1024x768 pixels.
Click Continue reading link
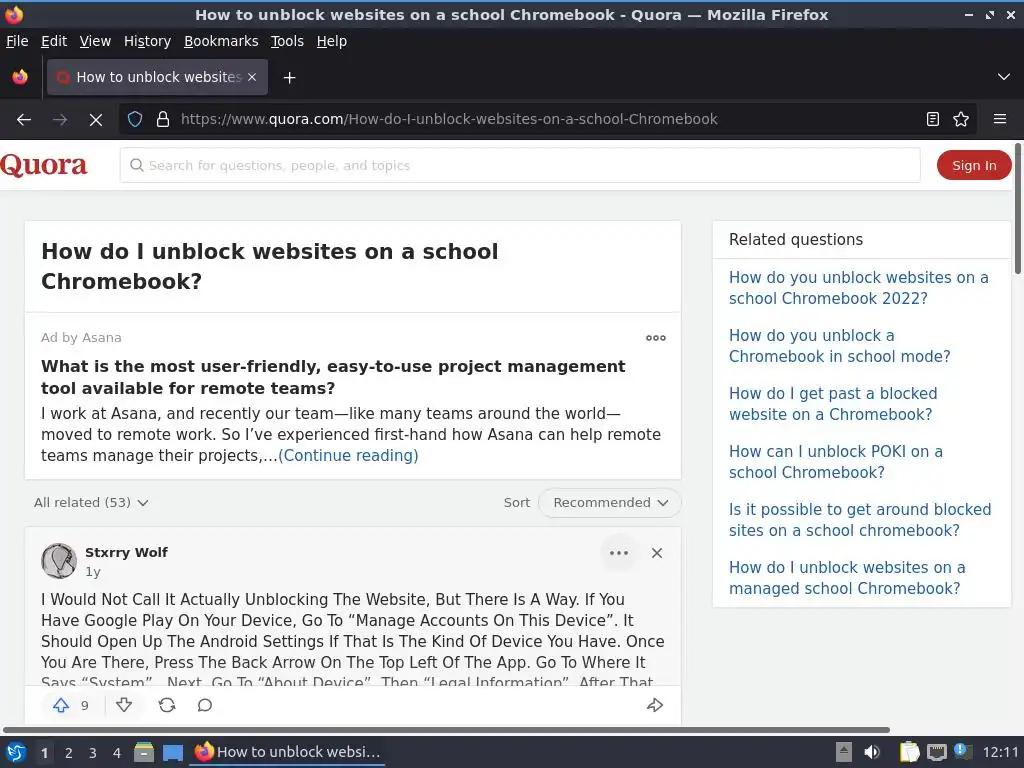349,455
